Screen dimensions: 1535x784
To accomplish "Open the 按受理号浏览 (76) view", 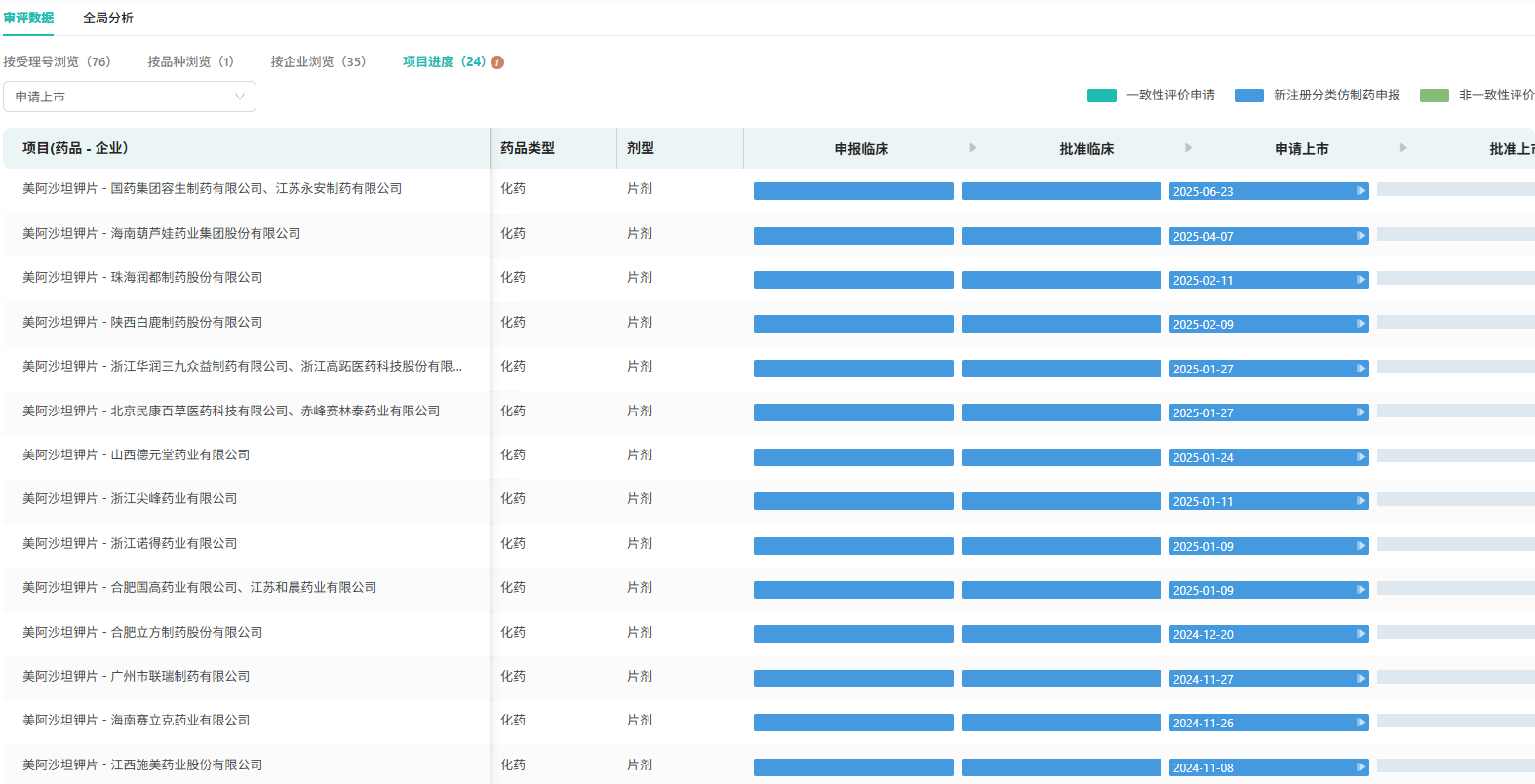I will [x=57, y=61].
